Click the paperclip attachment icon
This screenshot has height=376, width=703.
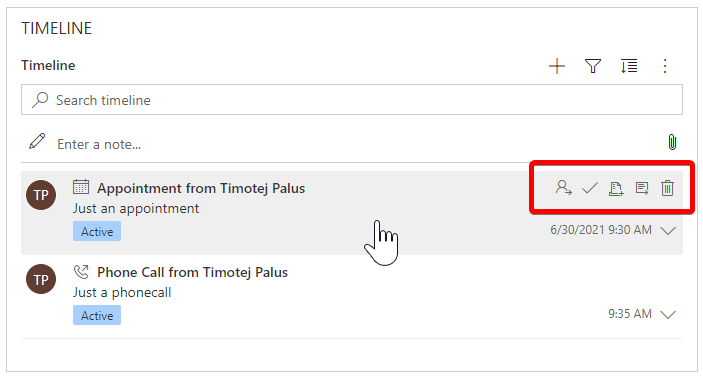click(672, 143)
